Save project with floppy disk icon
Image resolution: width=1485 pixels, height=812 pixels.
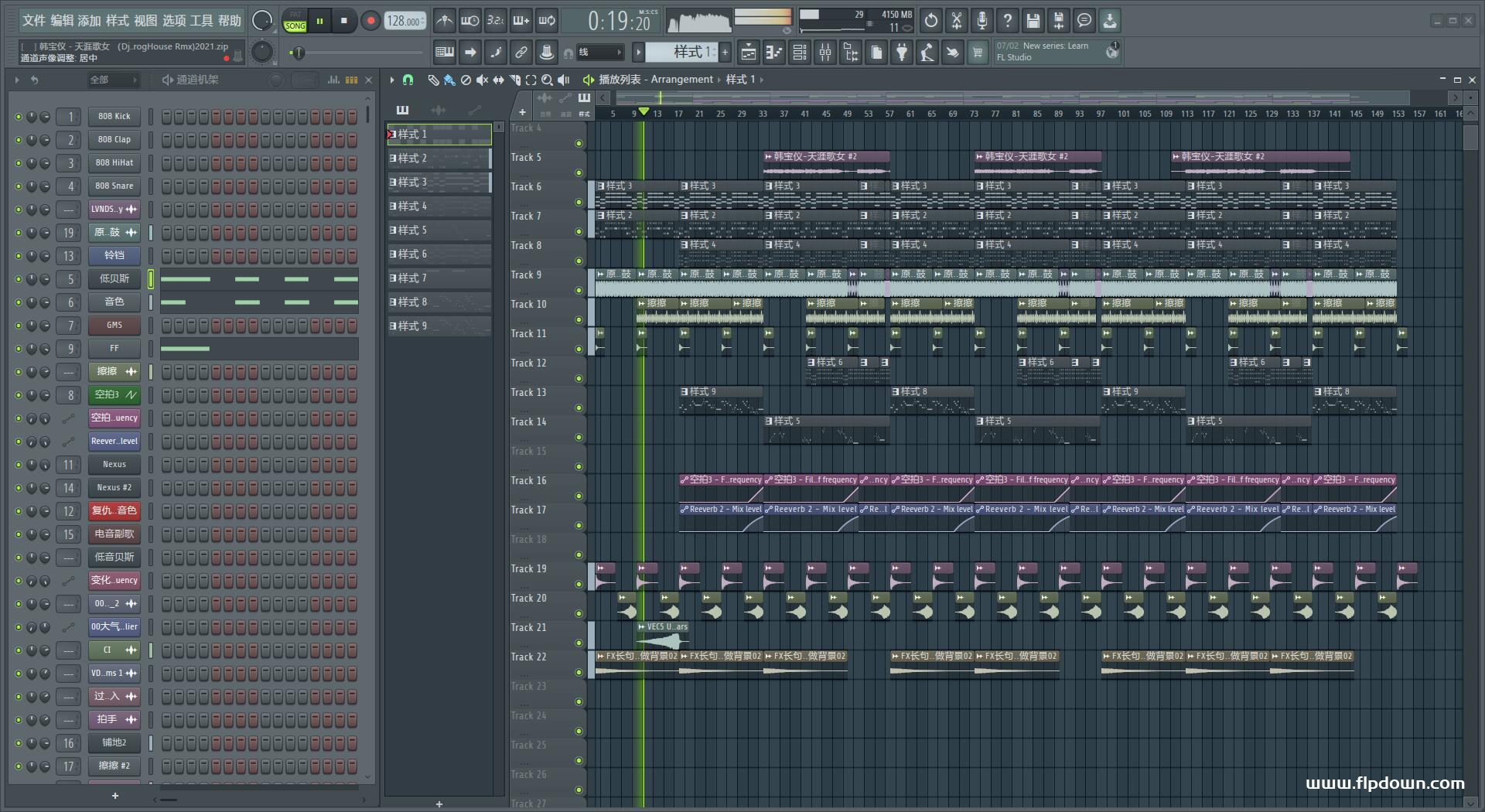tap(1033, 21)
